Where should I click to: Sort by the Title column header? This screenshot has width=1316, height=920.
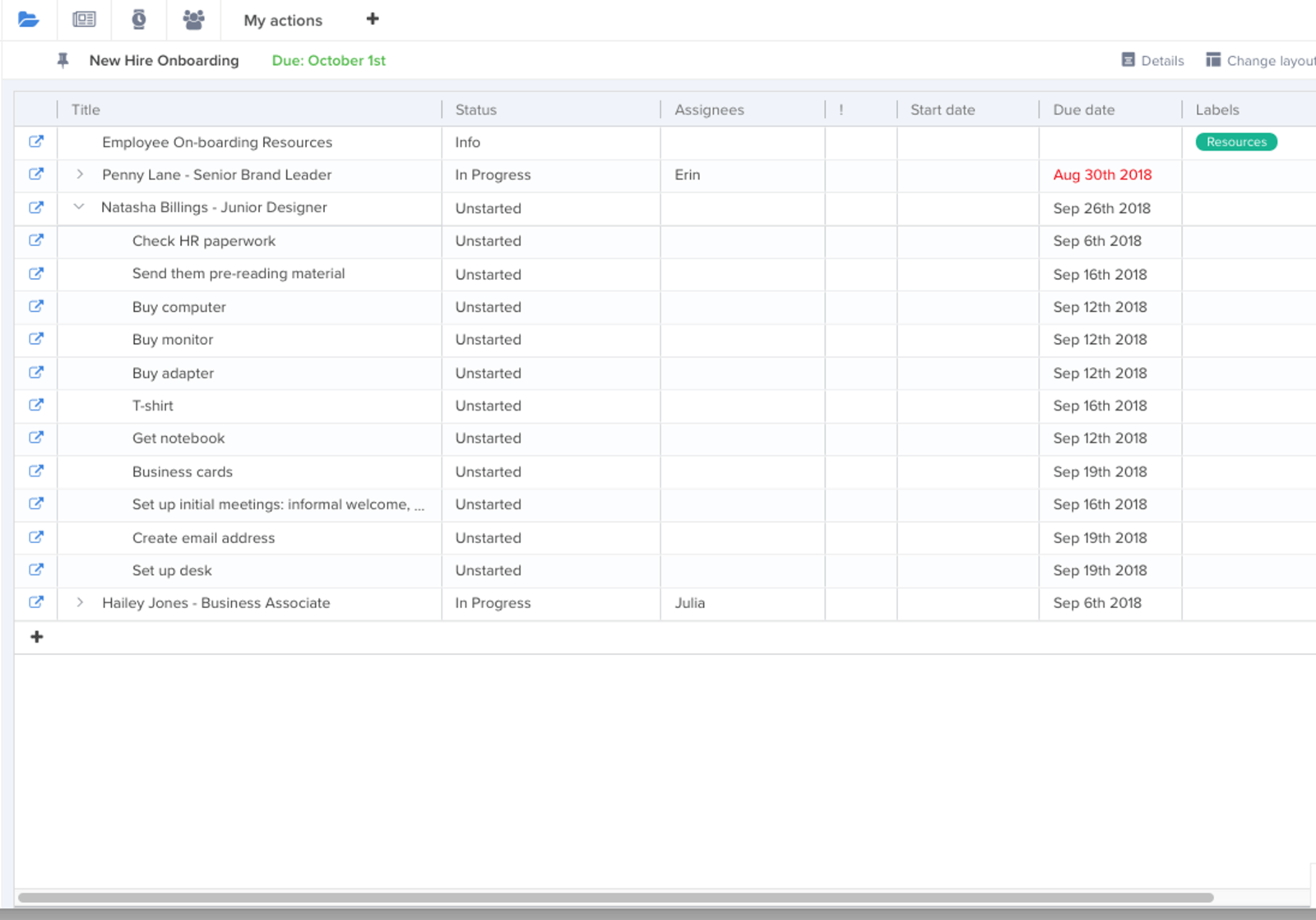pos(86,109)
